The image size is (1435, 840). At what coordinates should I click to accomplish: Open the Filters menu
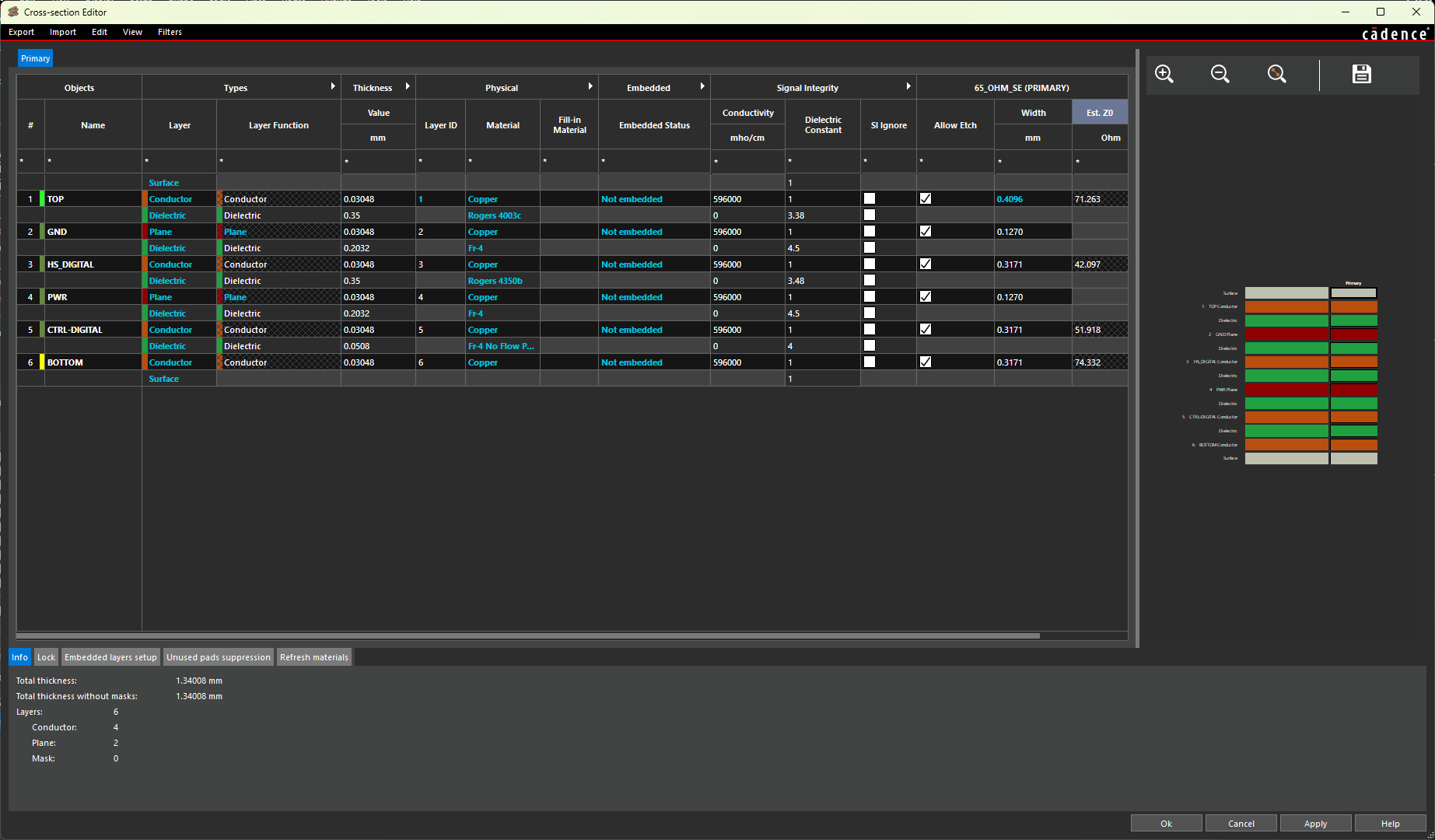pos(170,32)
